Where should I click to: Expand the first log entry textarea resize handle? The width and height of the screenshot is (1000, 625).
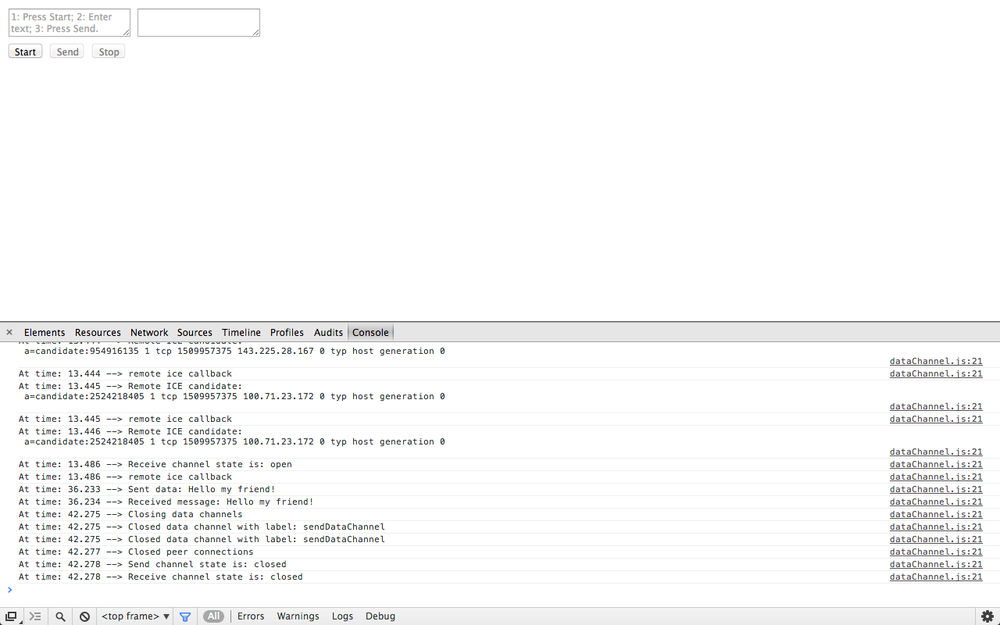[126, 34]
